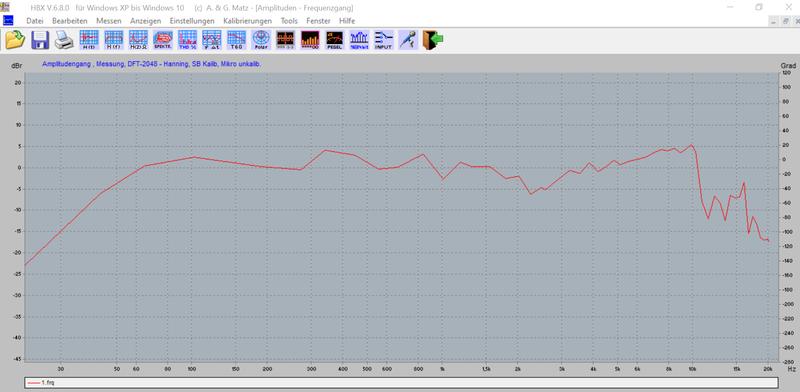Save the measurement using the floppy disk icon
This screenshot has width=800, height=392.
(40, 40)
